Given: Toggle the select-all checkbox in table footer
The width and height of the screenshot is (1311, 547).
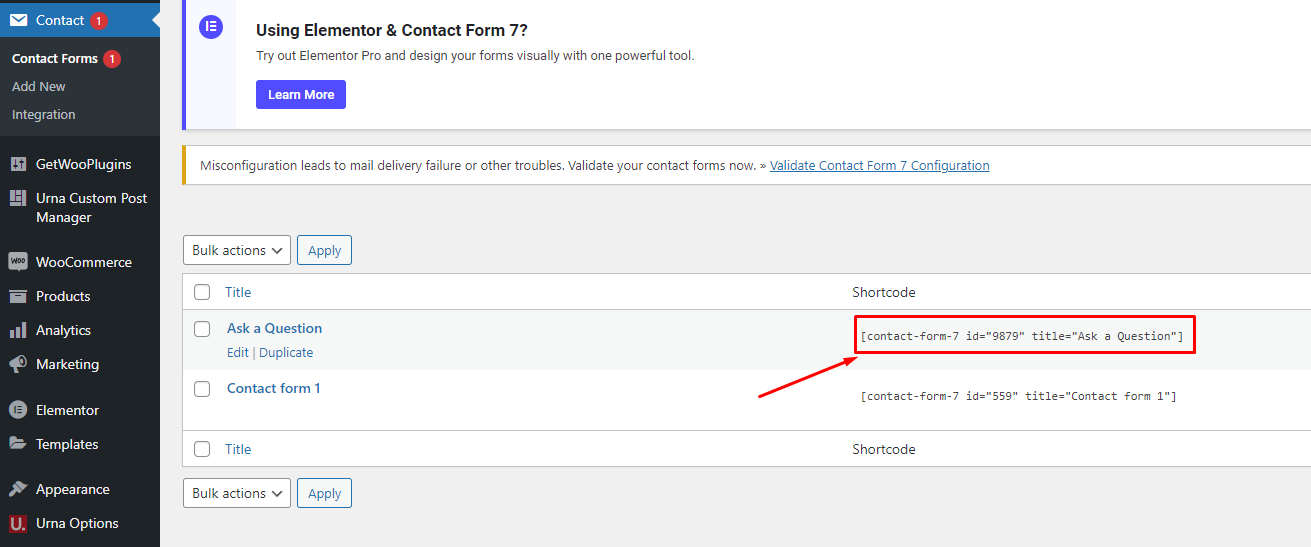Looking at the screenshot, I should (202, 449).
